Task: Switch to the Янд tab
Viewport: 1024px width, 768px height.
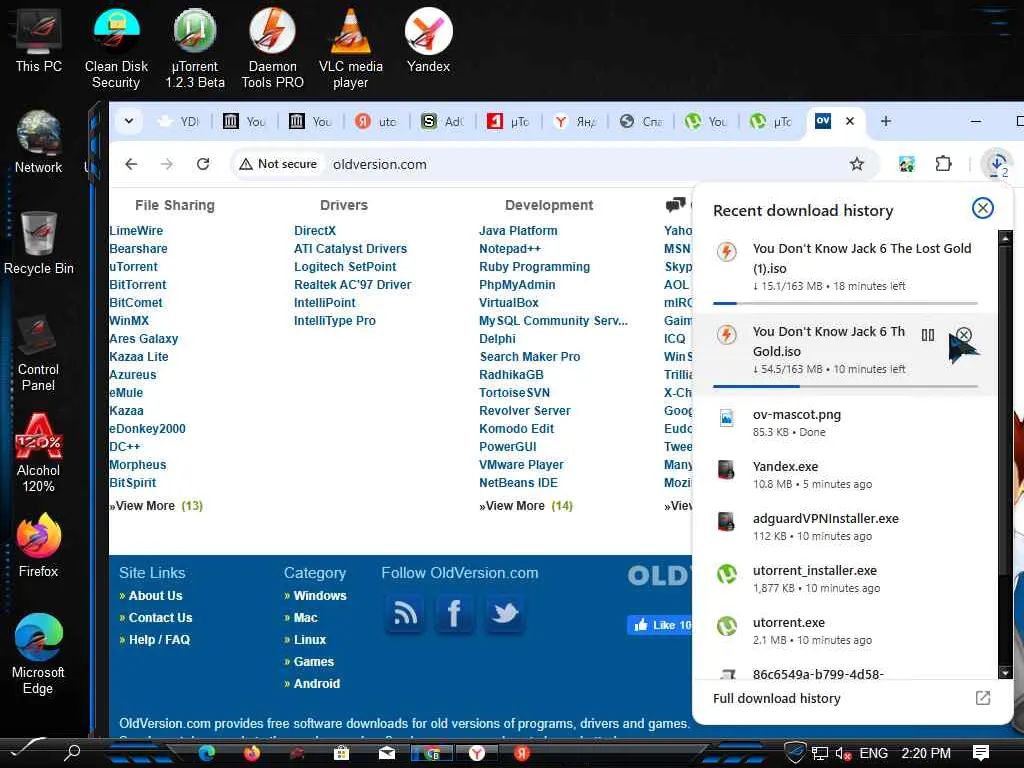Action: point(574,121)
